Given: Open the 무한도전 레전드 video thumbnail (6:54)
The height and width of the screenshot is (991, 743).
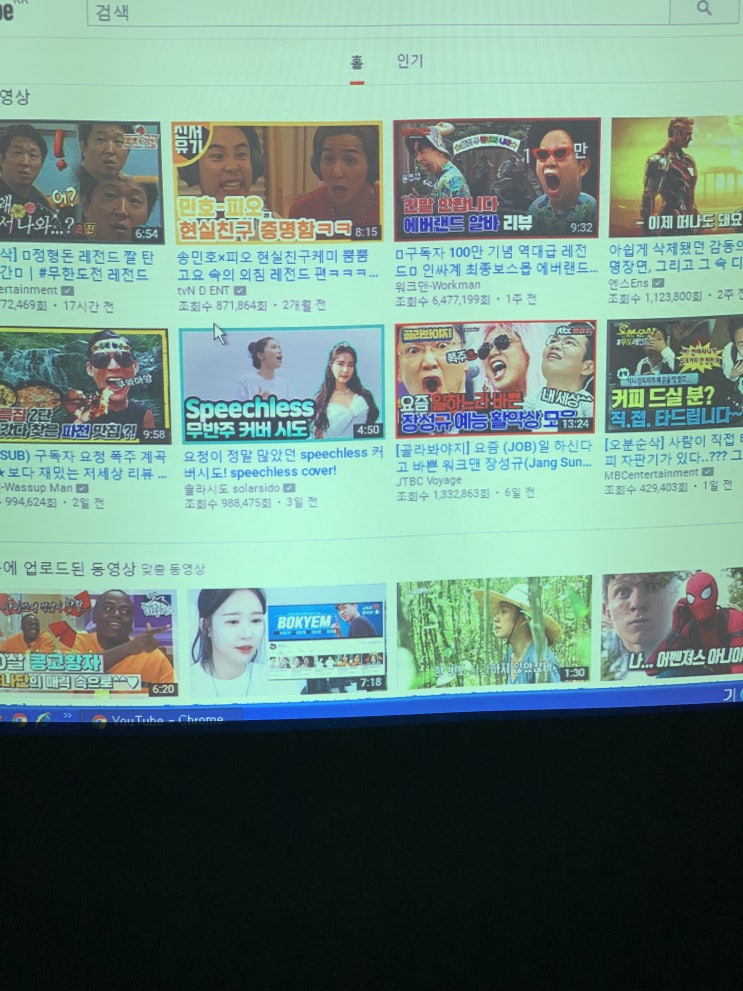Looking at the screenshot, I should click(80, 182).
